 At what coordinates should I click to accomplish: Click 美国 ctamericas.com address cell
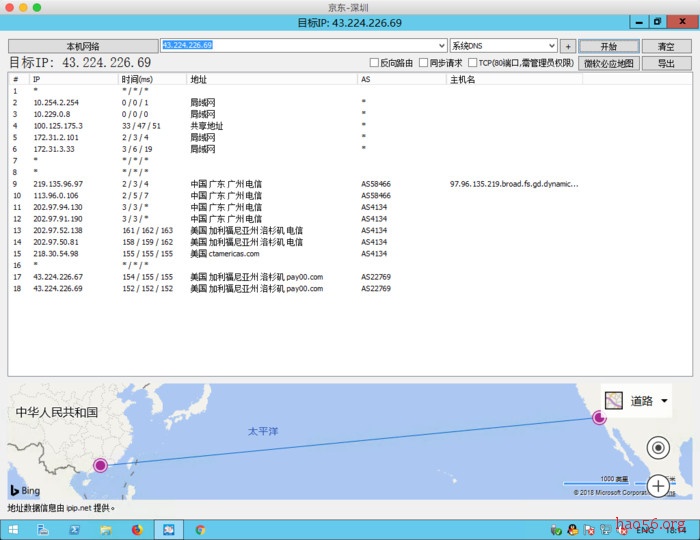225,253
